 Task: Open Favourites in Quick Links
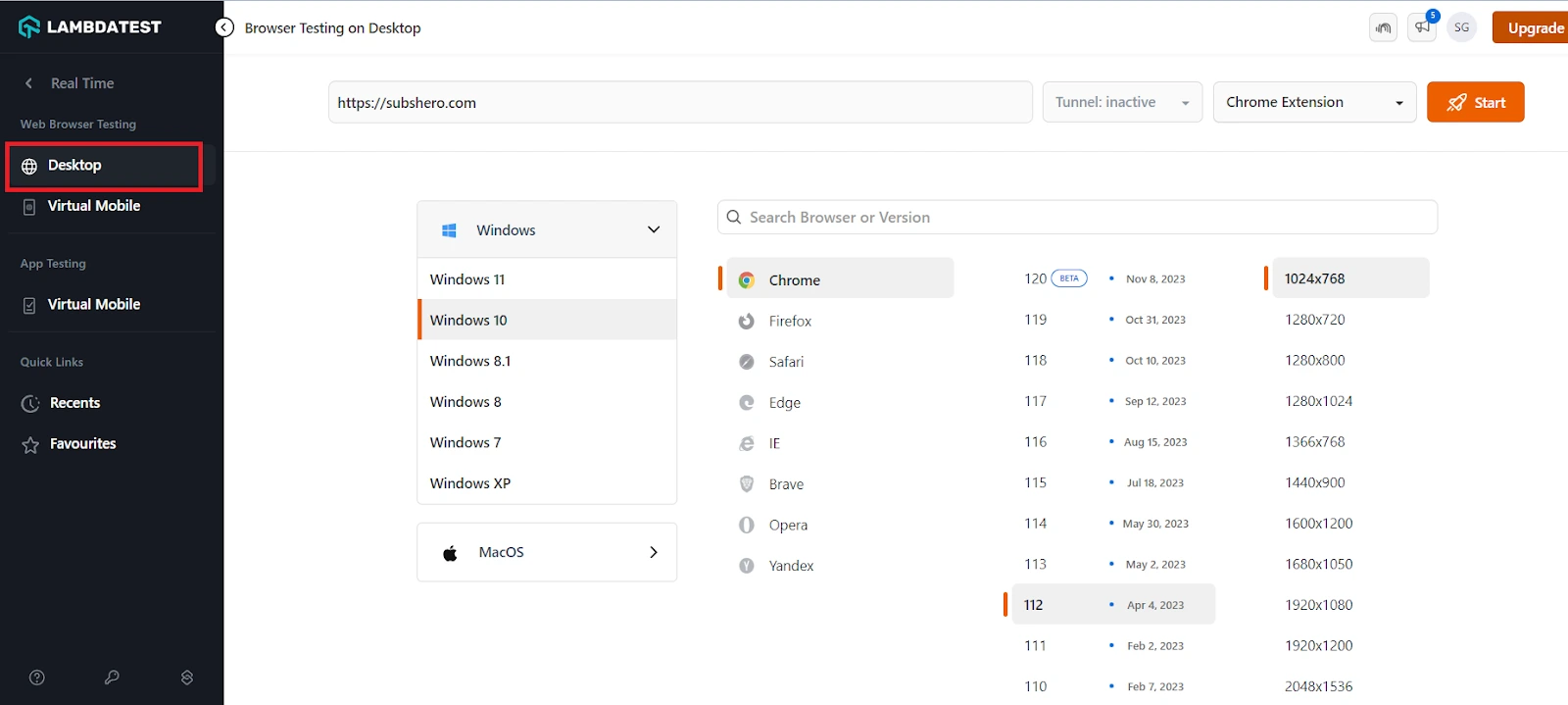coord(82,444)
